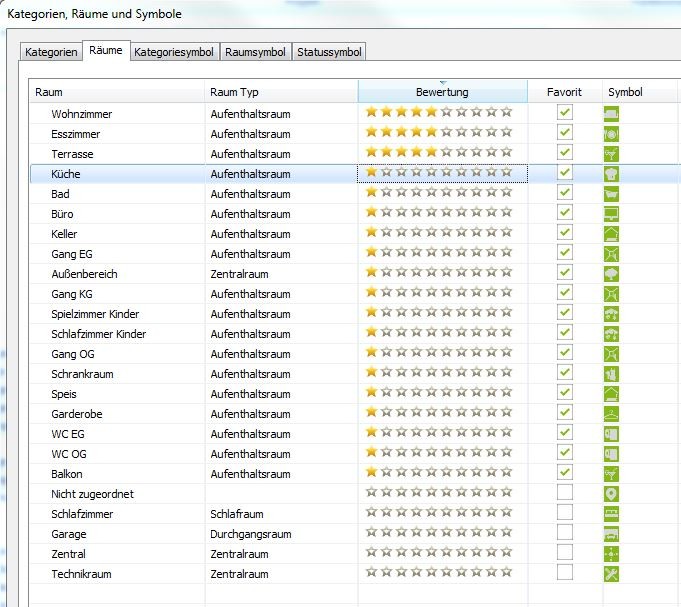The image size is (681, 607).
Task: Click the tools symbol for Technikraum
Action: (611, 574)
